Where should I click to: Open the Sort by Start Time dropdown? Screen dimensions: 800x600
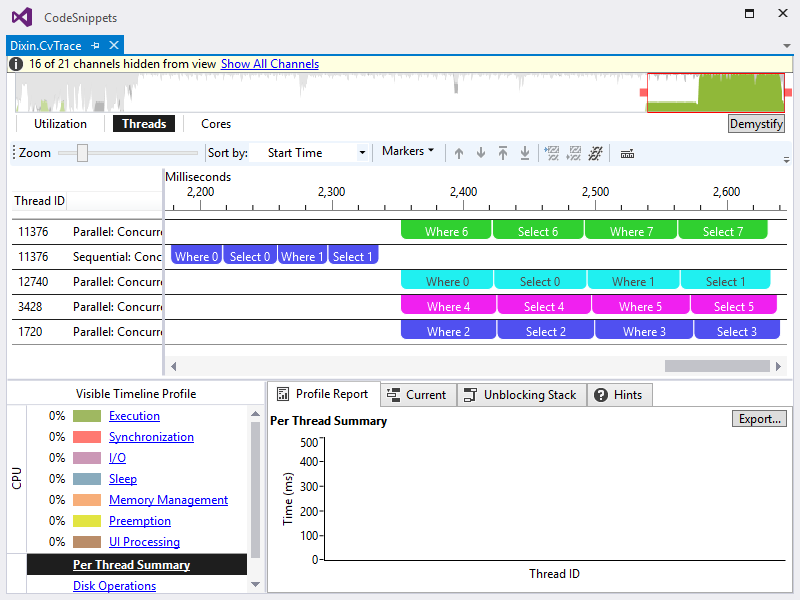[313, 153]
